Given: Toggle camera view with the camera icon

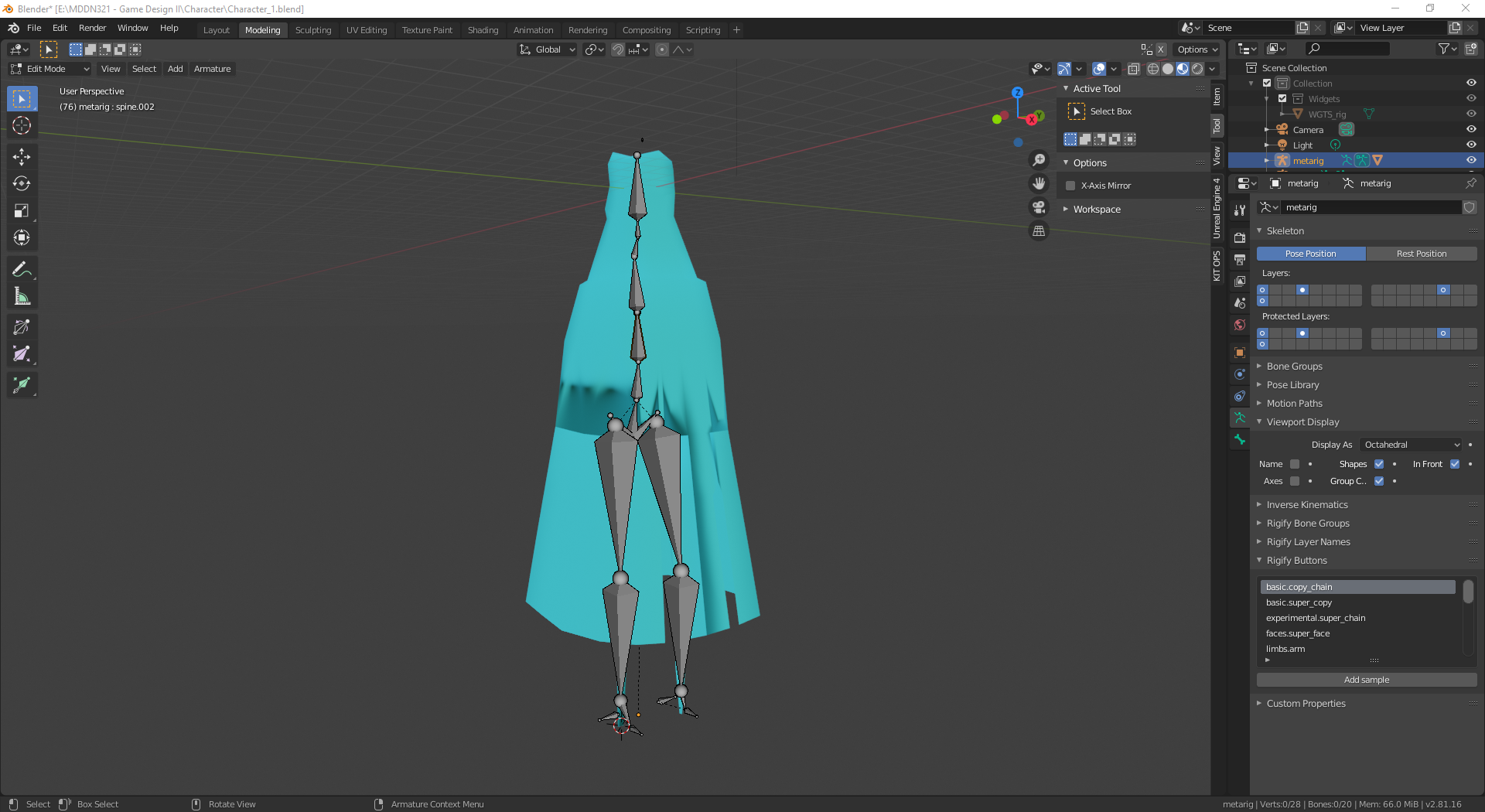Looking at the screenshot, I should tap(1039, 207).
